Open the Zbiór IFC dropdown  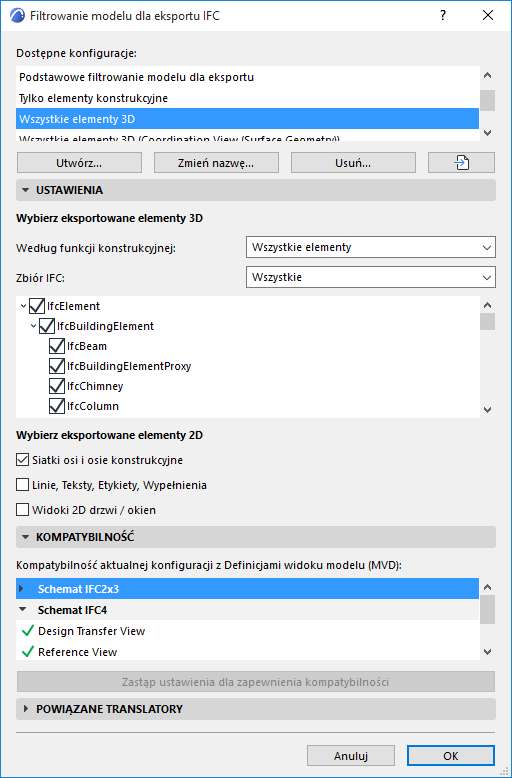pos(371,277)
